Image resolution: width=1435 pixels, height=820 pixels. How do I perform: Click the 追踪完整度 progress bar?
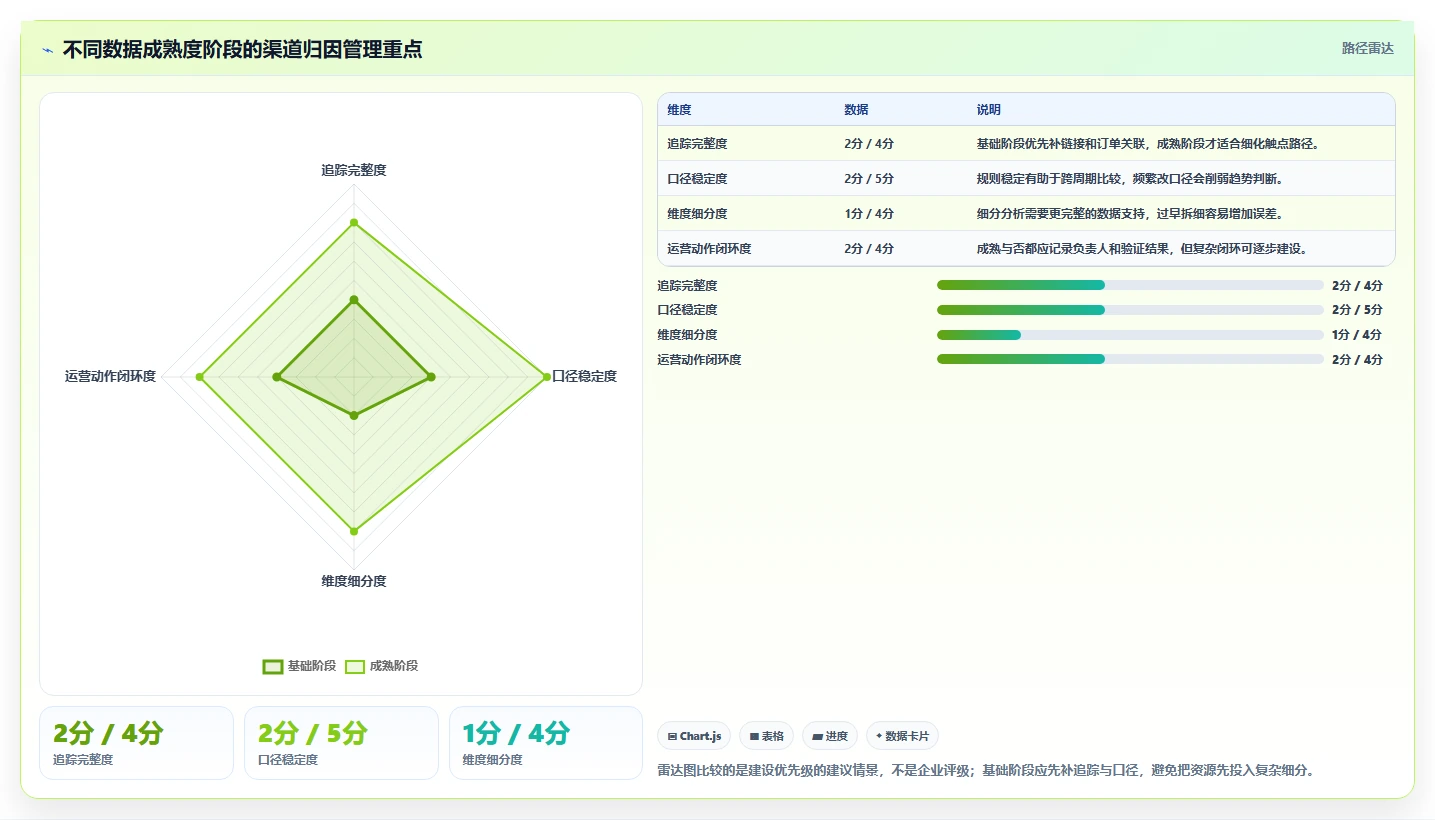(x=1130, y=285)
